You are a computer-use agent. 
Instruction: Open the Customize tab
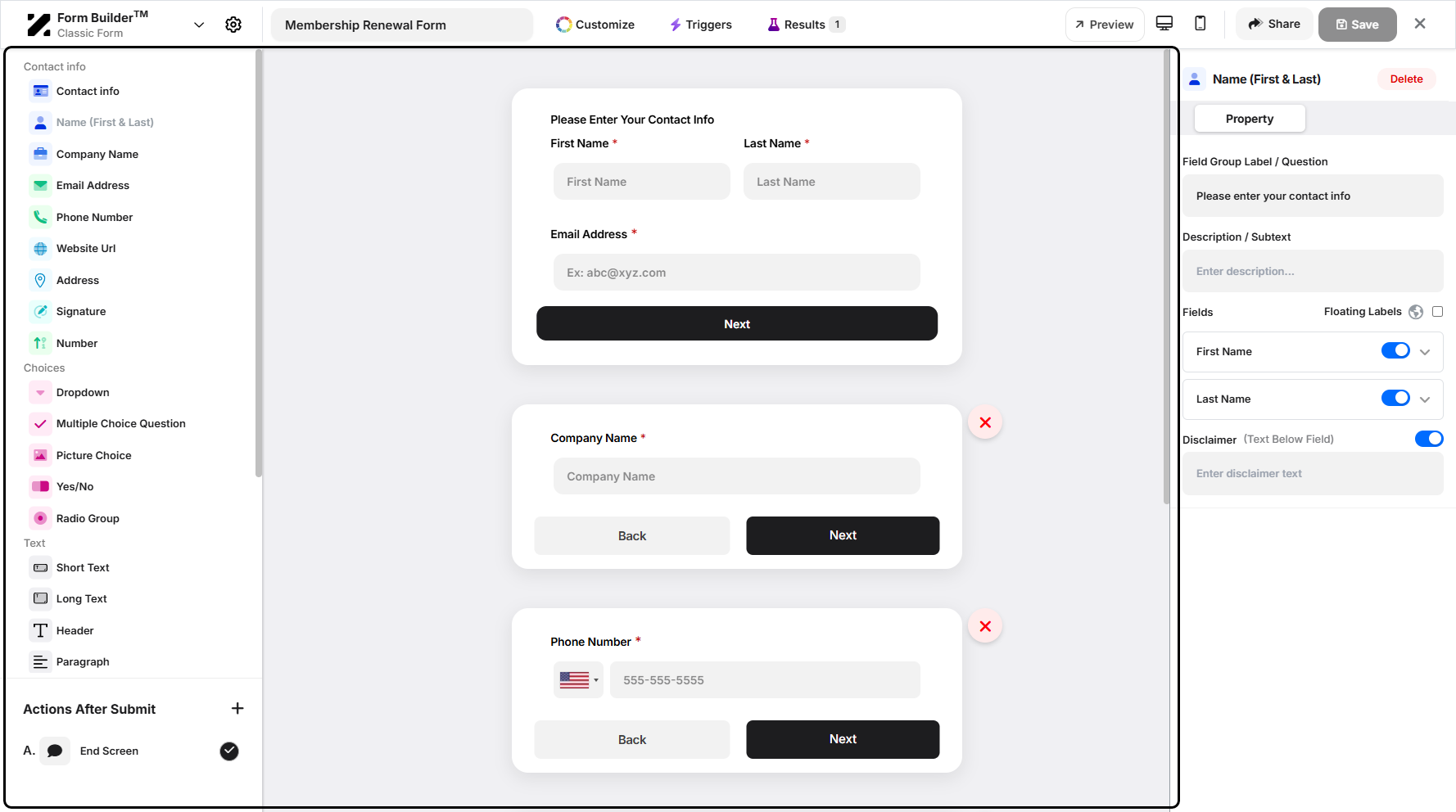(595, 25)
